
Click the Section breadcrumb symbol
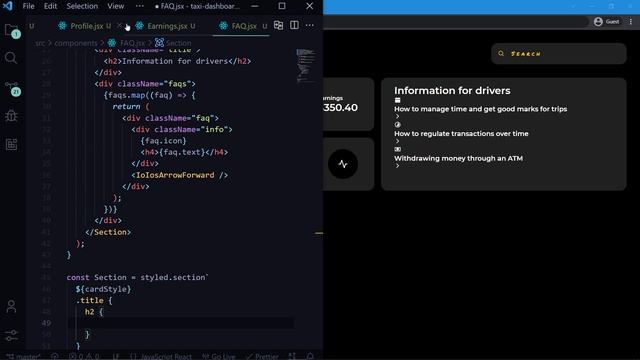(178, 43)
